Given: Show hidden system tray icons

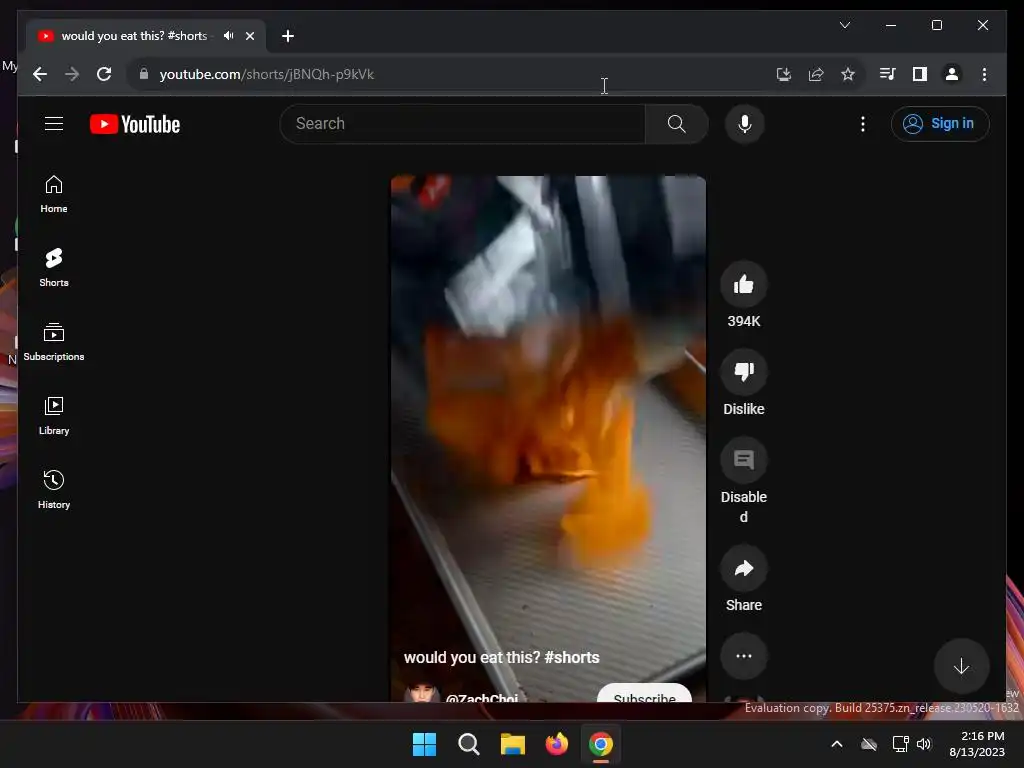Looking at the screenshot, I should [837, 744].
